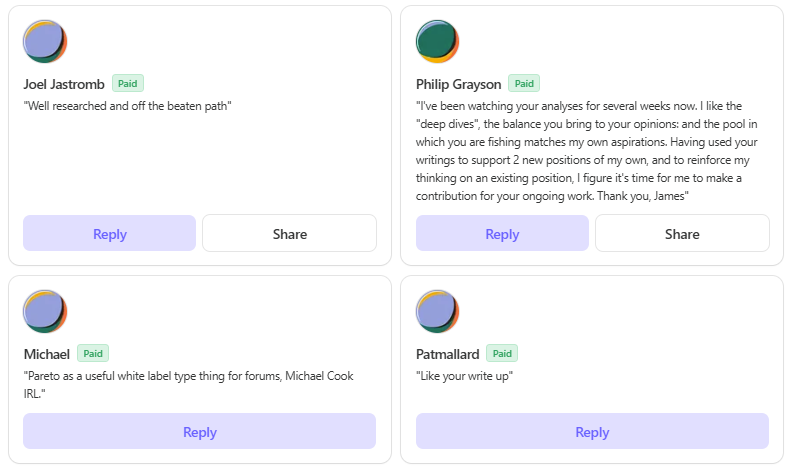This screenshot has height=467, width=788.
Task: Click the Paid badge beside Joel Jastromb
Action: point(128,83)
